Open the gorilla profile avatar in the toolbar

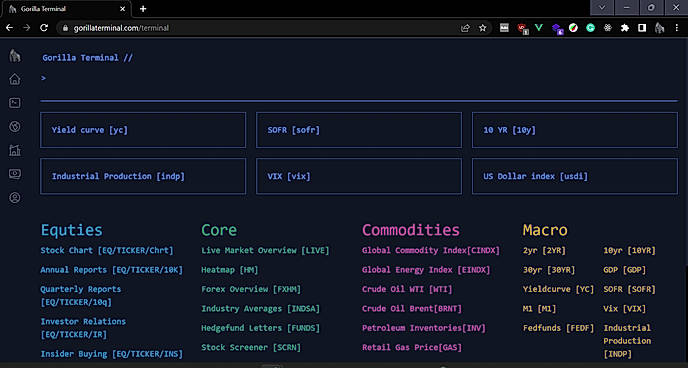point(659,28)
